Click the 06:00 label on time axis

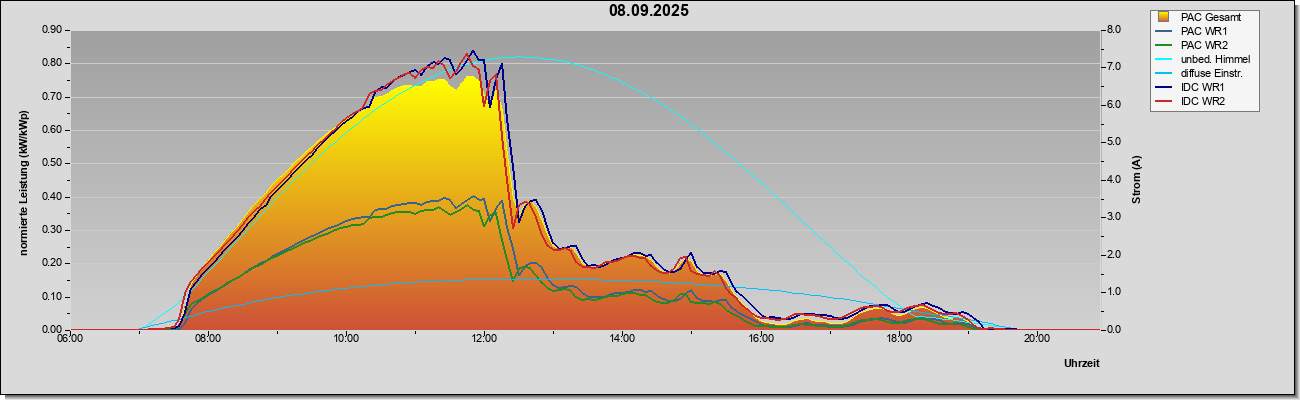click(70, 338)
